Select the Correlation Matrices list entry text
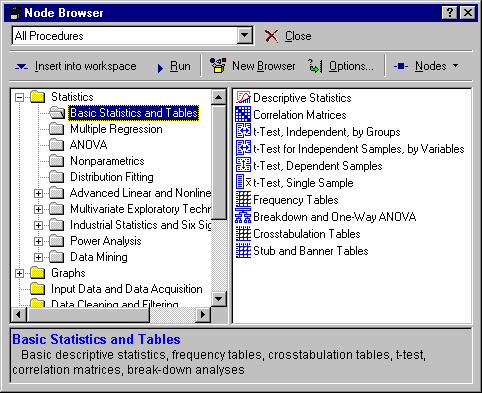482x393 pixels. click(x=300, y=115)
